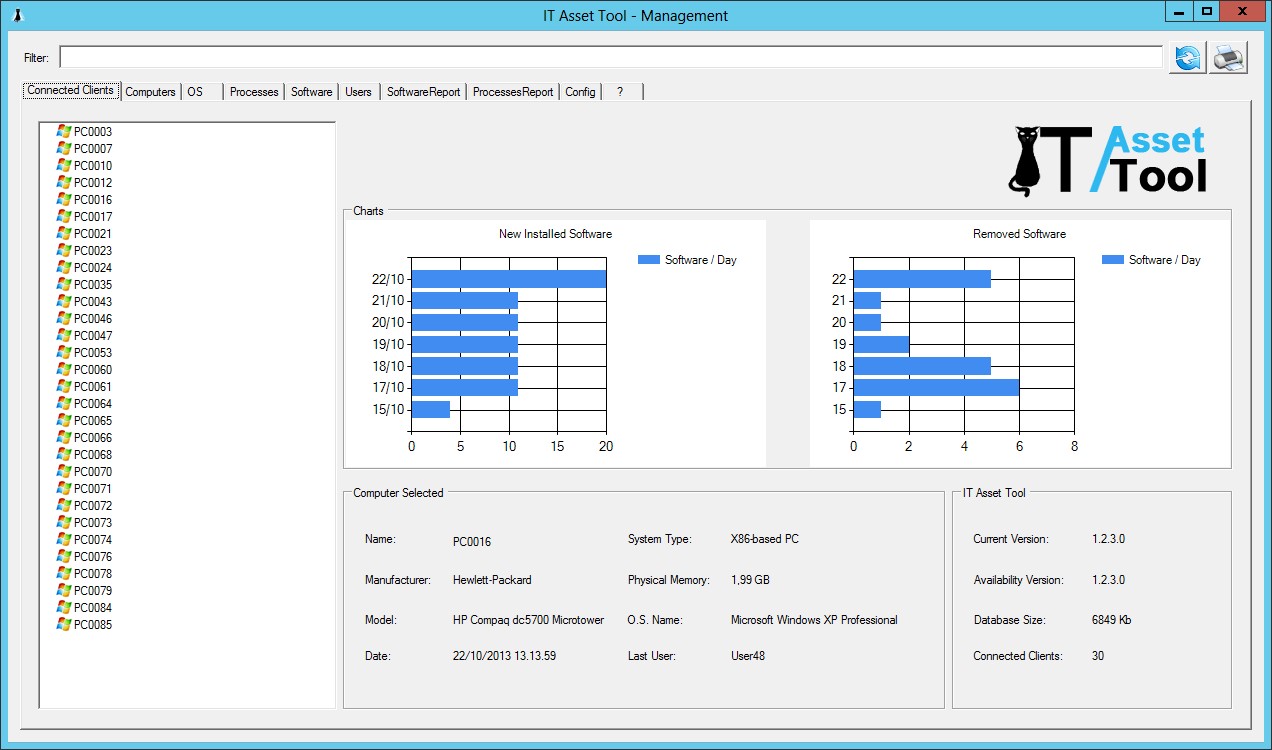Open the Processes tab
Viewport: 1272px width, 750px height.
pyautogui.click(x=253, y=91)
